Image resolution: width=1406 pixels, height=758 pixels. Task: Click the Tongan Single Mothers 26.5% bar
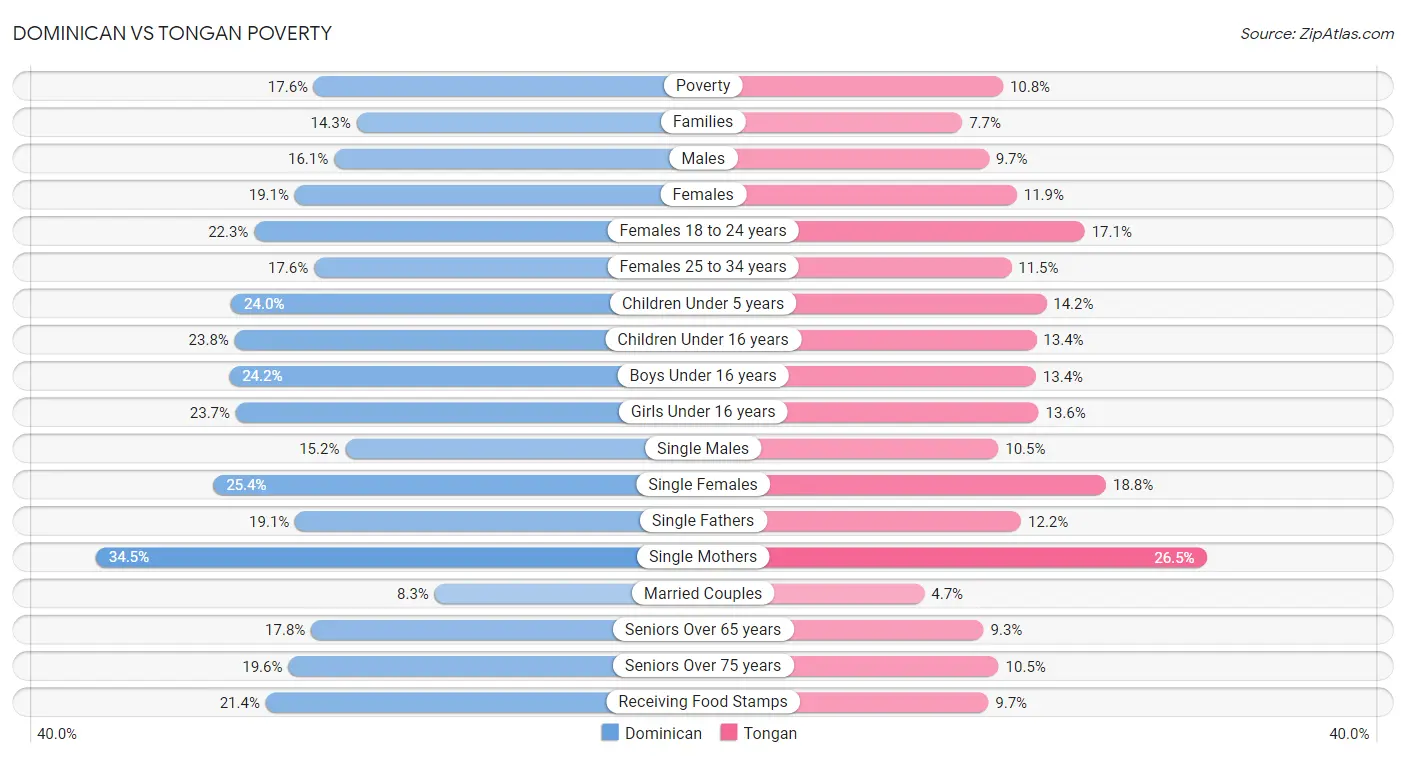[x=955, y=557]
